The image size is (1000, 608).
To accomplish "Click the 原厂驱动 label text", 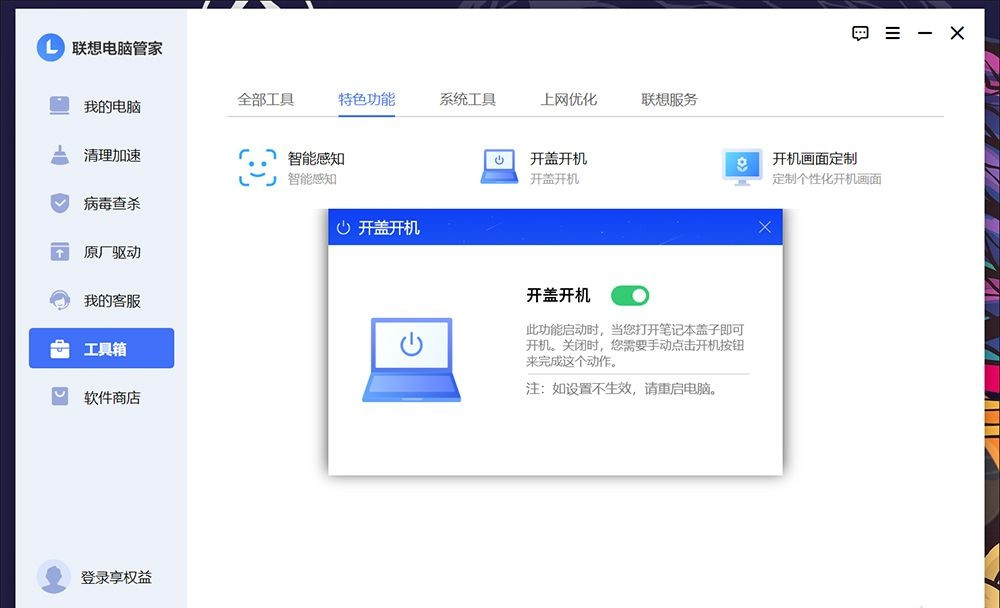I will (112, 252).
